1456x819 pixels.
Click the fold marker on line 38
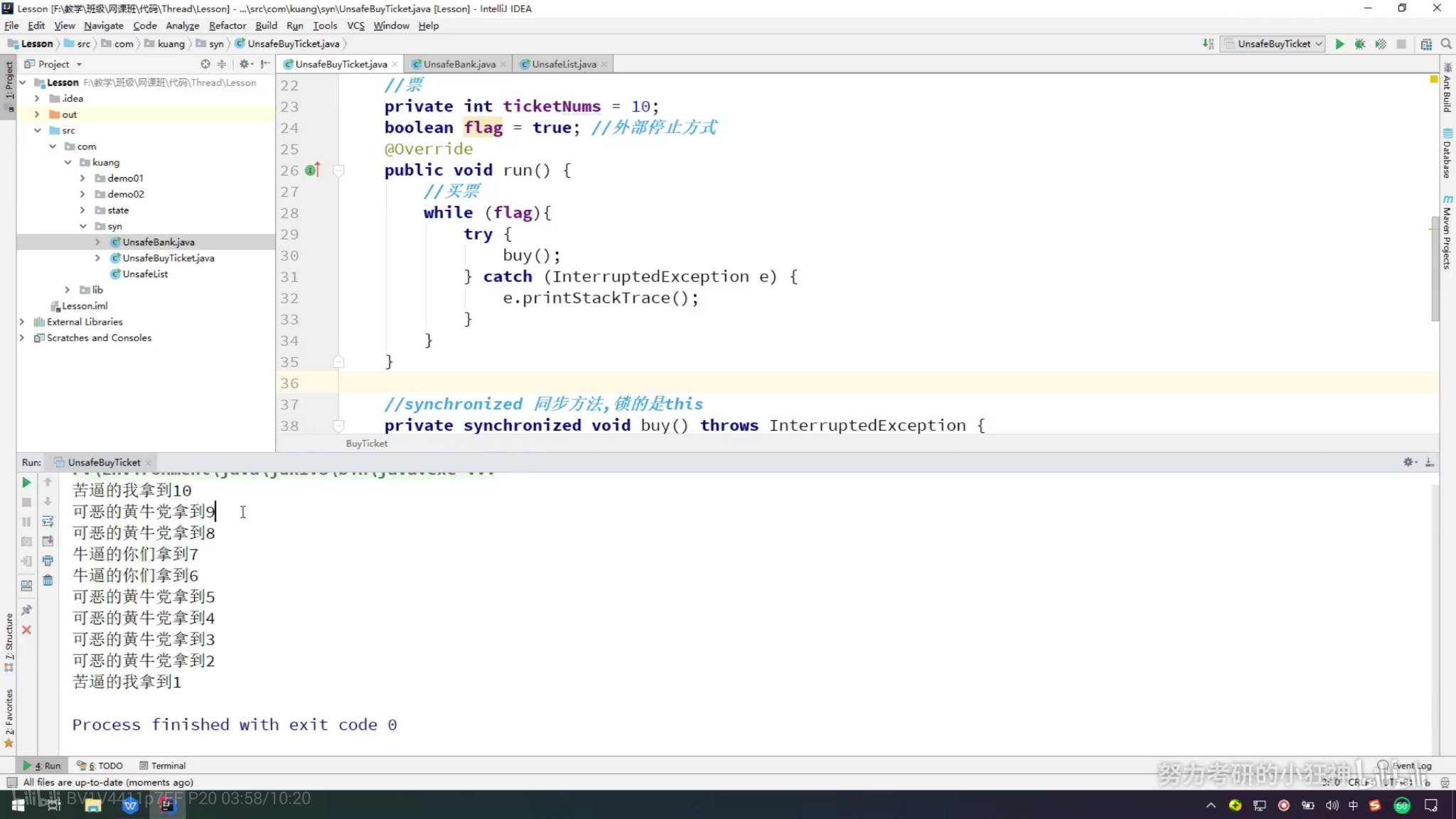coord(339,426)
